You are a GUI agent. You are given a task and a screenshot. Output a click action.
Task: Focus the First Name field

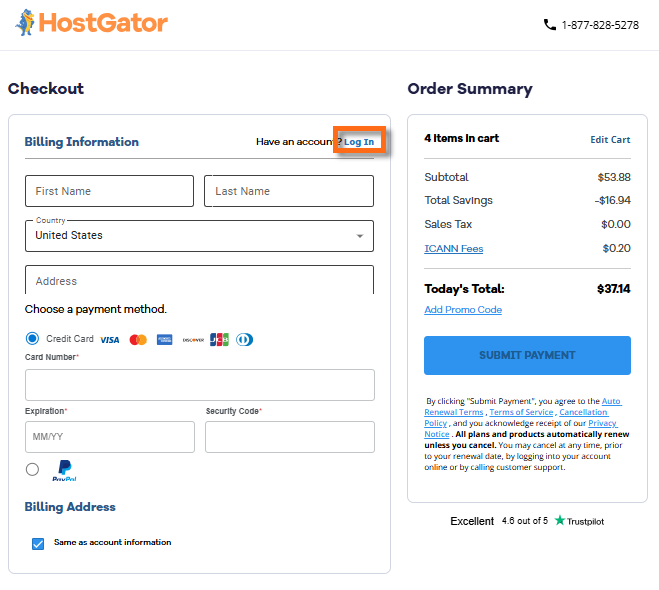109,191
